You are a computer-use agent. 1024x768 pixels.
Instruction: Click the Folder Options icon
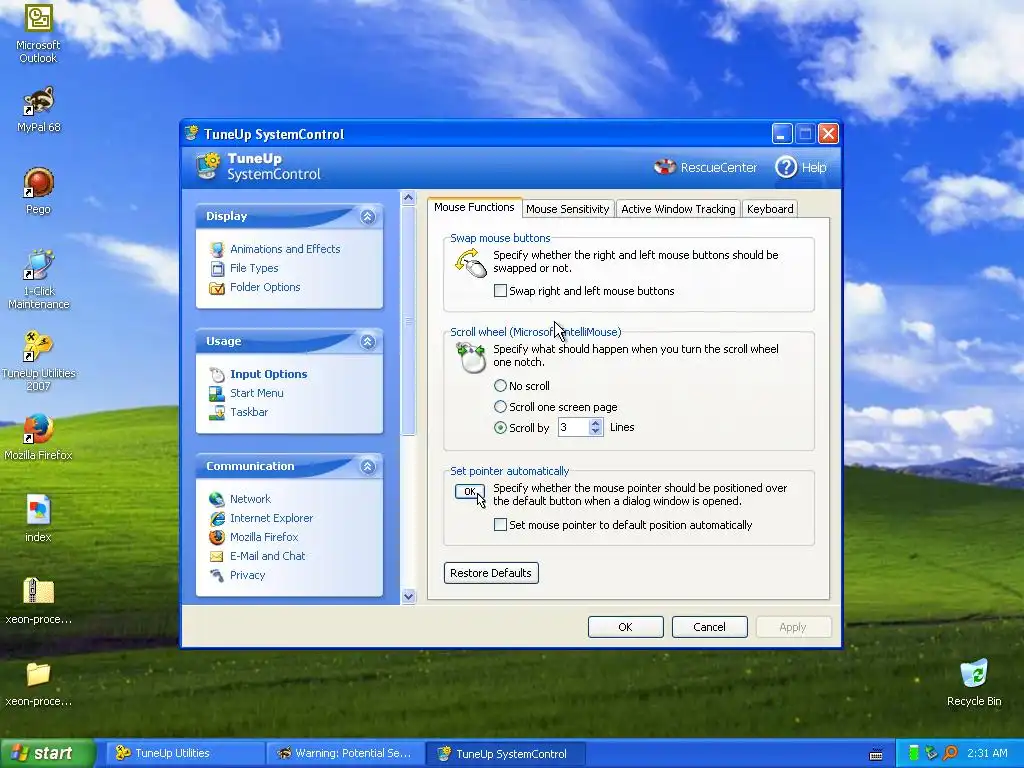tap(217, 287)
